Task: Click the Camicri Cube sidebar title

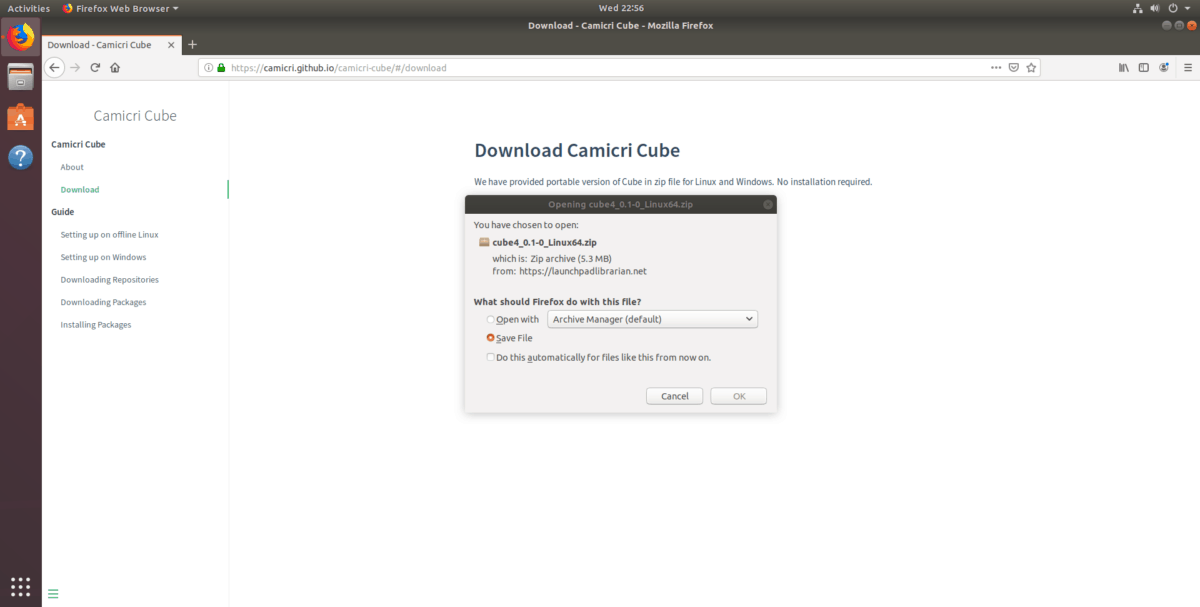Action: tap(135, 116)
